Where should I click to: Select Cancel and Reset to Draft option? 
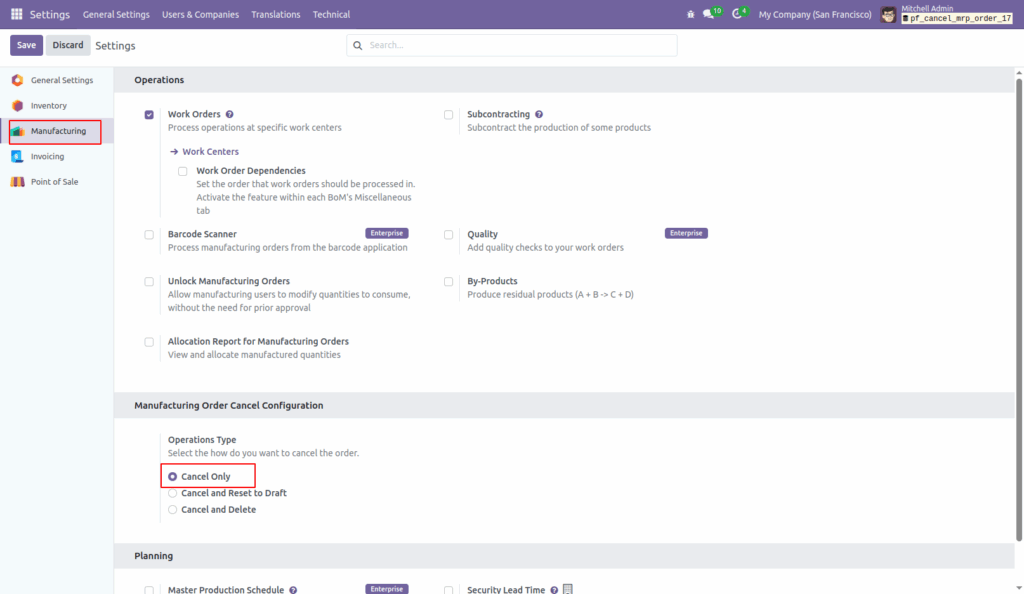coord(171,493)
